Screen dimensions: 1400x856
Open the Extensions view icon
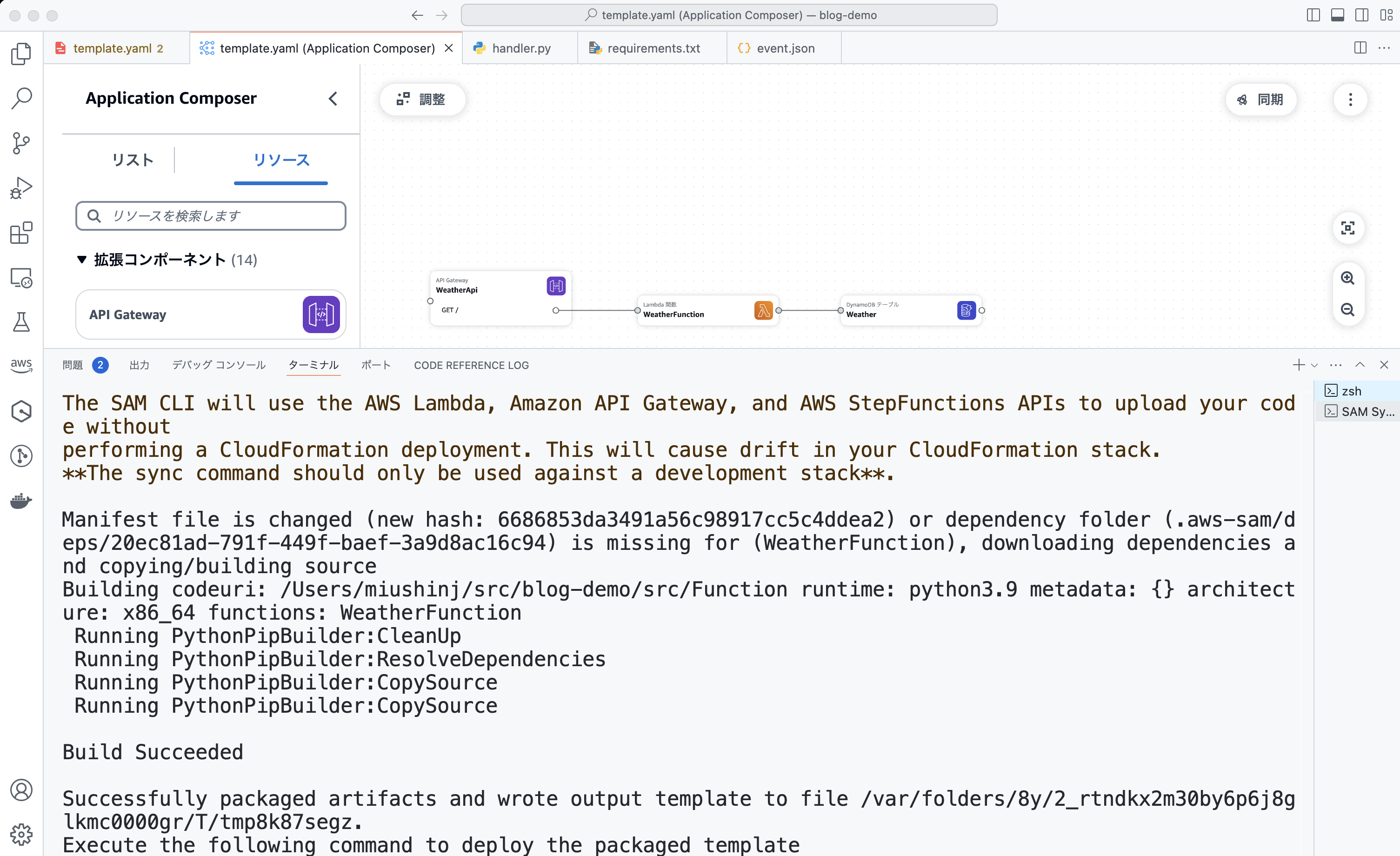tap(21, 233)
